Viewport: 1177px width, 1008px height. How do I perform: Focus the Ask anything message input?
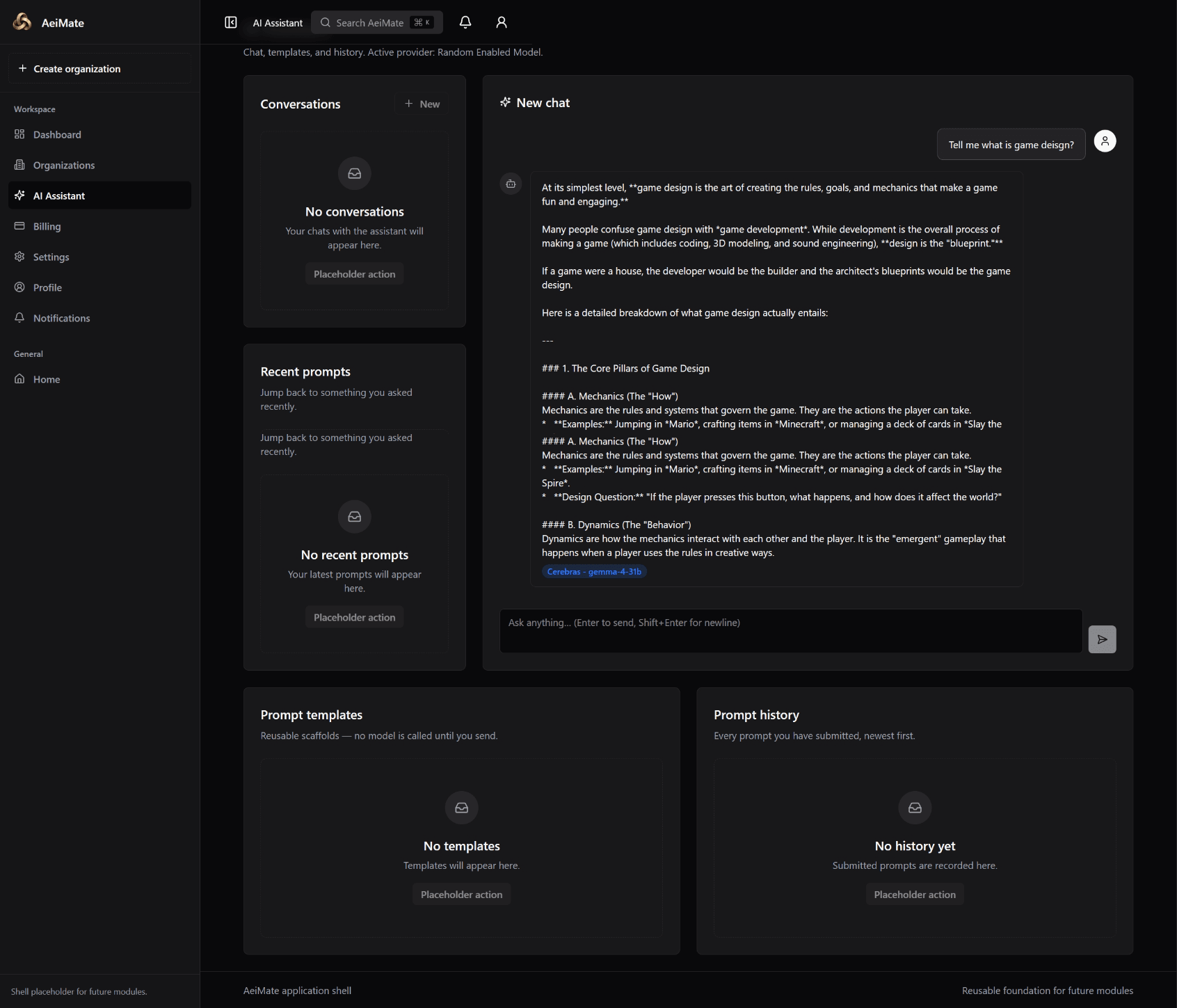[791, 631]
